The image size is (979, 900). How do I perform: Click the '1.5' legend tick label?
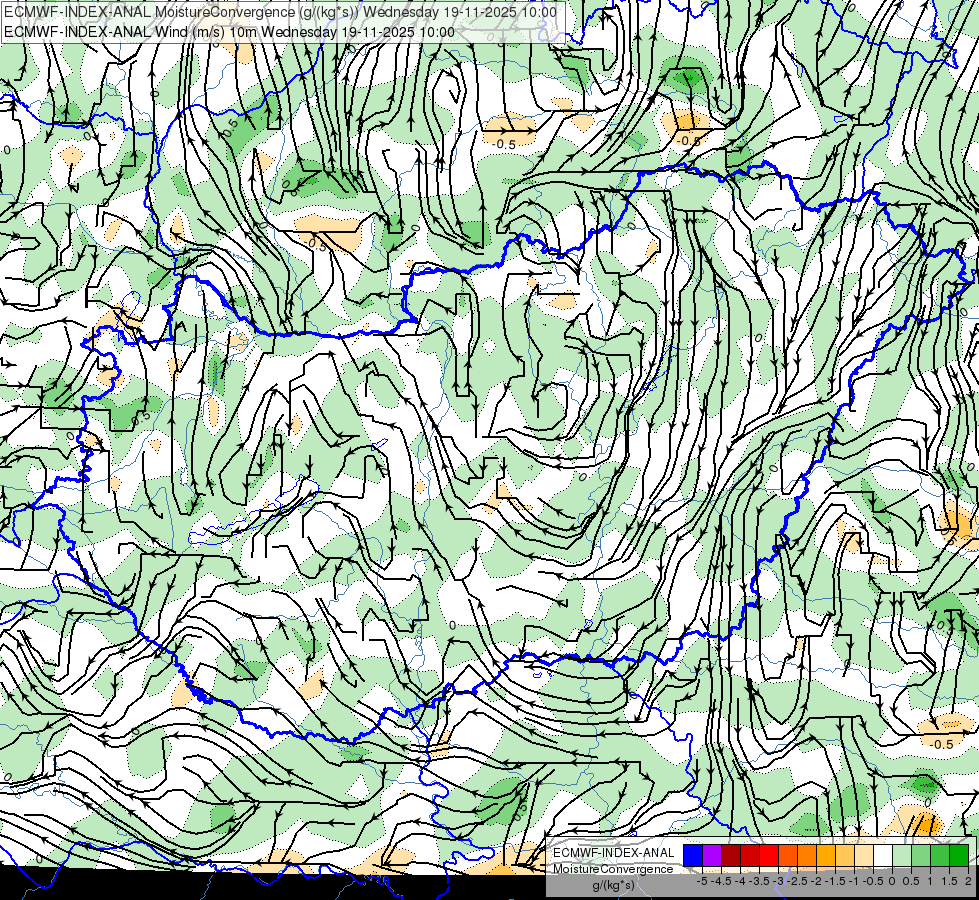coord(949,881)
